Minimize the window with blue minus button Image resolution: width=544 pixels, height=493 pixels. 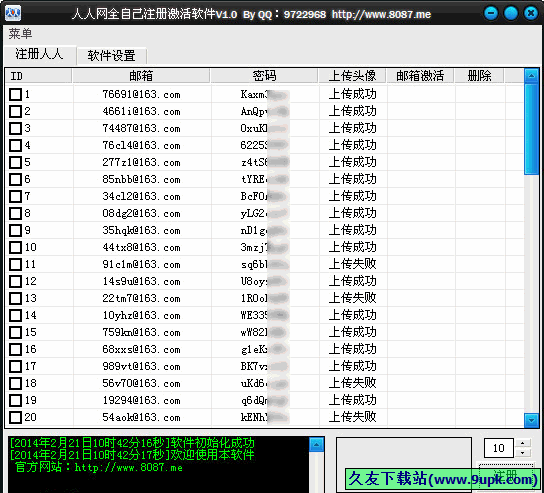(x=491, y=14)
